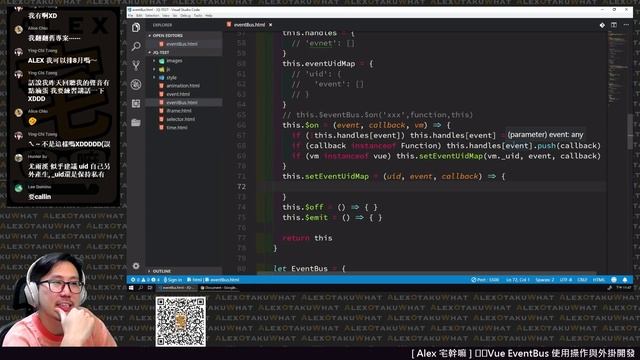Click the feedback smiley in the status bar
The height and width of the screenshot is (360, 640).
(613, 280)
